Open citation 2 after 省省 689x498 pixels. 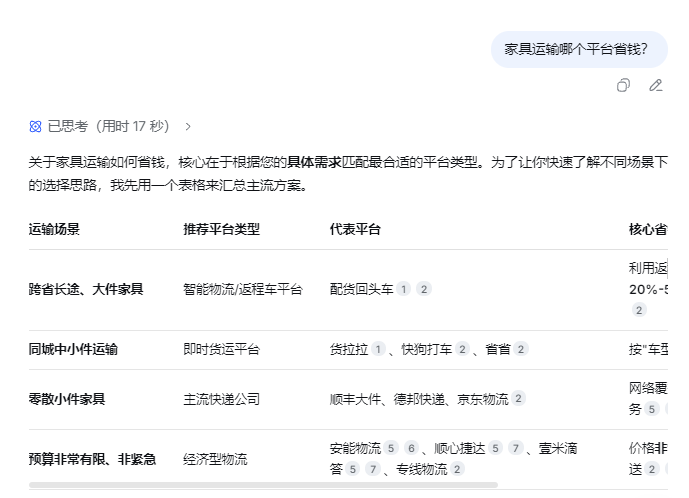coord(521,349)
